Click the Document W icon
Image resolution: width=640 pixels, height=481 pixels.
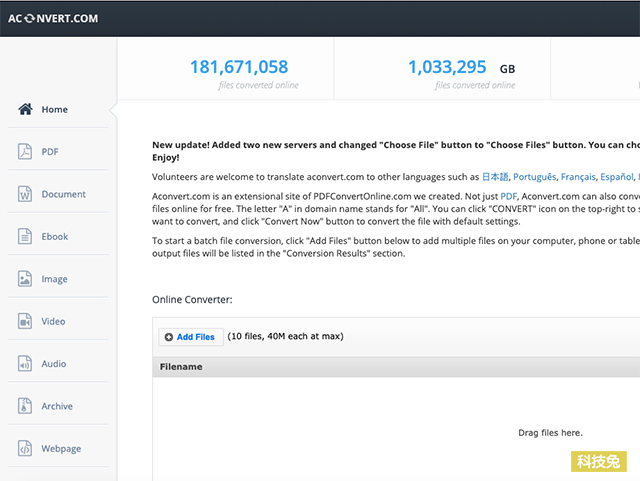pos(25,194)
